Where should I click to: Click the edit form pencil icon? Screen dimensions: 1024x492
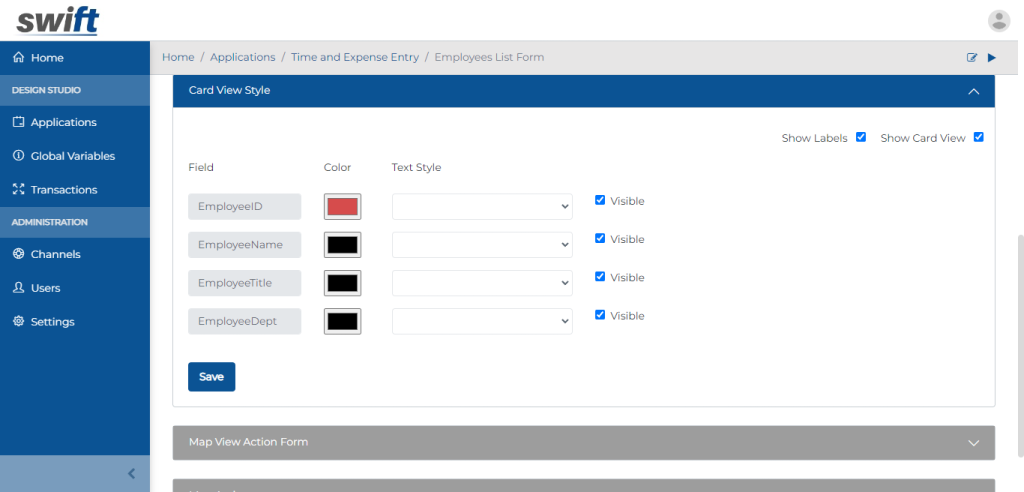coord(972,58)
